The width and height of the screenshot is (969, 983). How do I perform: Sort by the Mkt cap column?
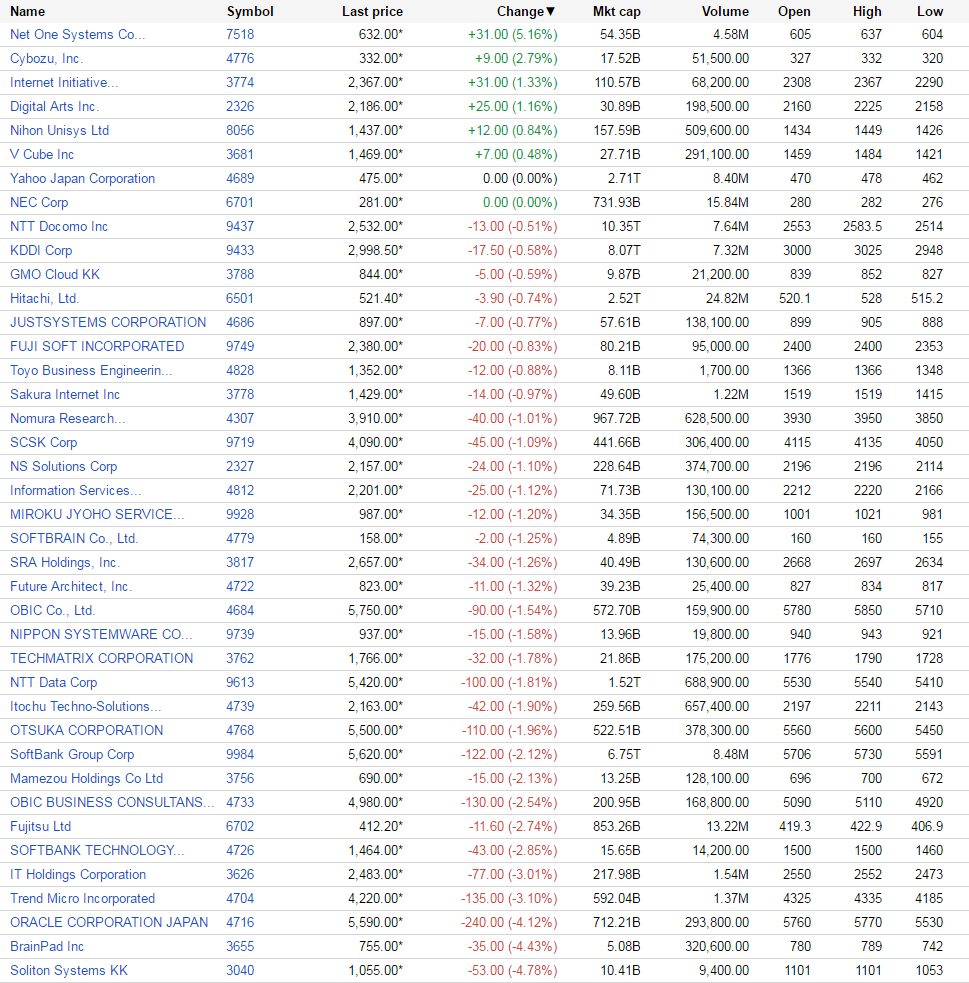(616, 11)
